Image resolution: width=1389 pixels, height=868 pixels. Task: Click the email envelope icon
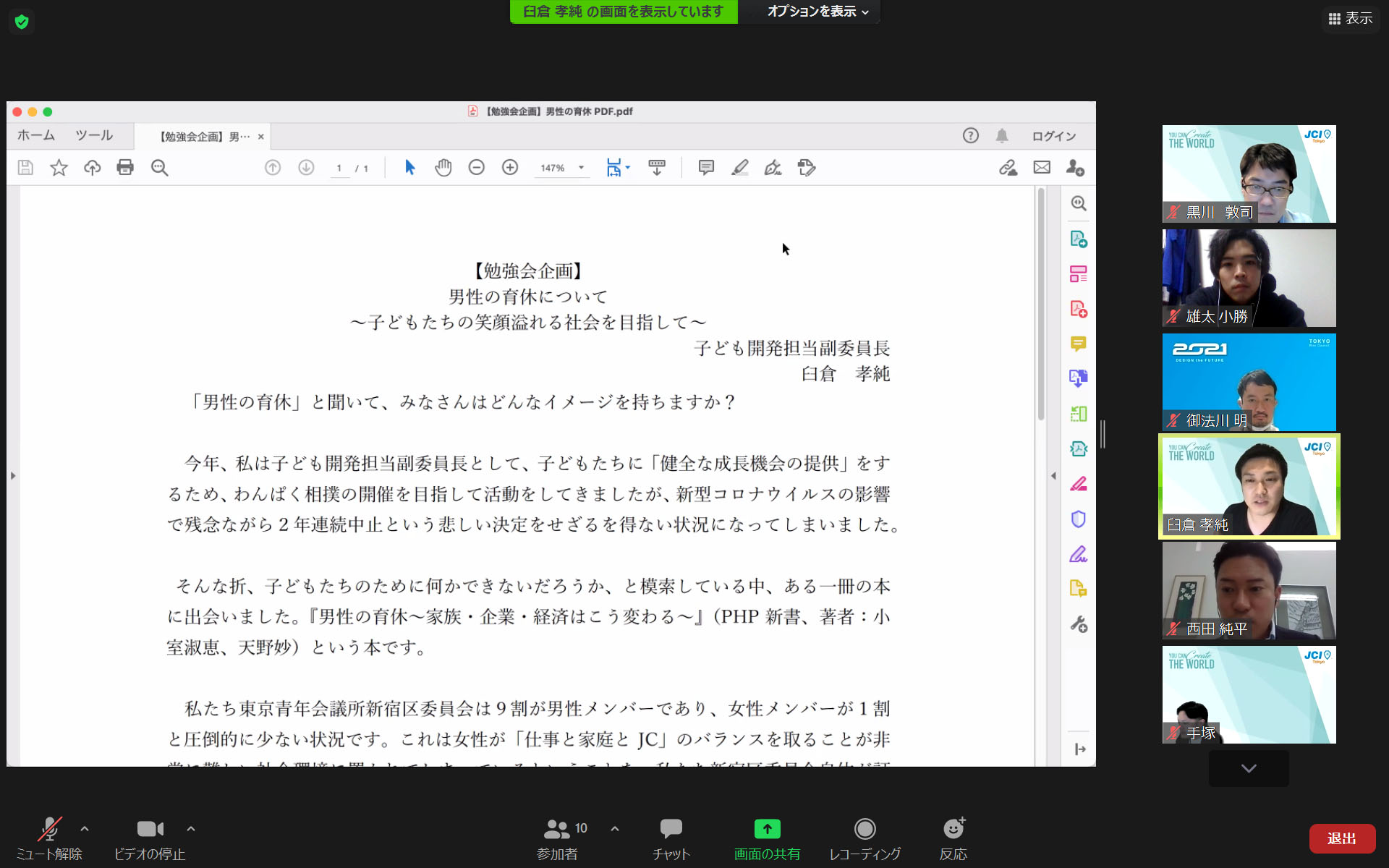tap(1042, 168)
